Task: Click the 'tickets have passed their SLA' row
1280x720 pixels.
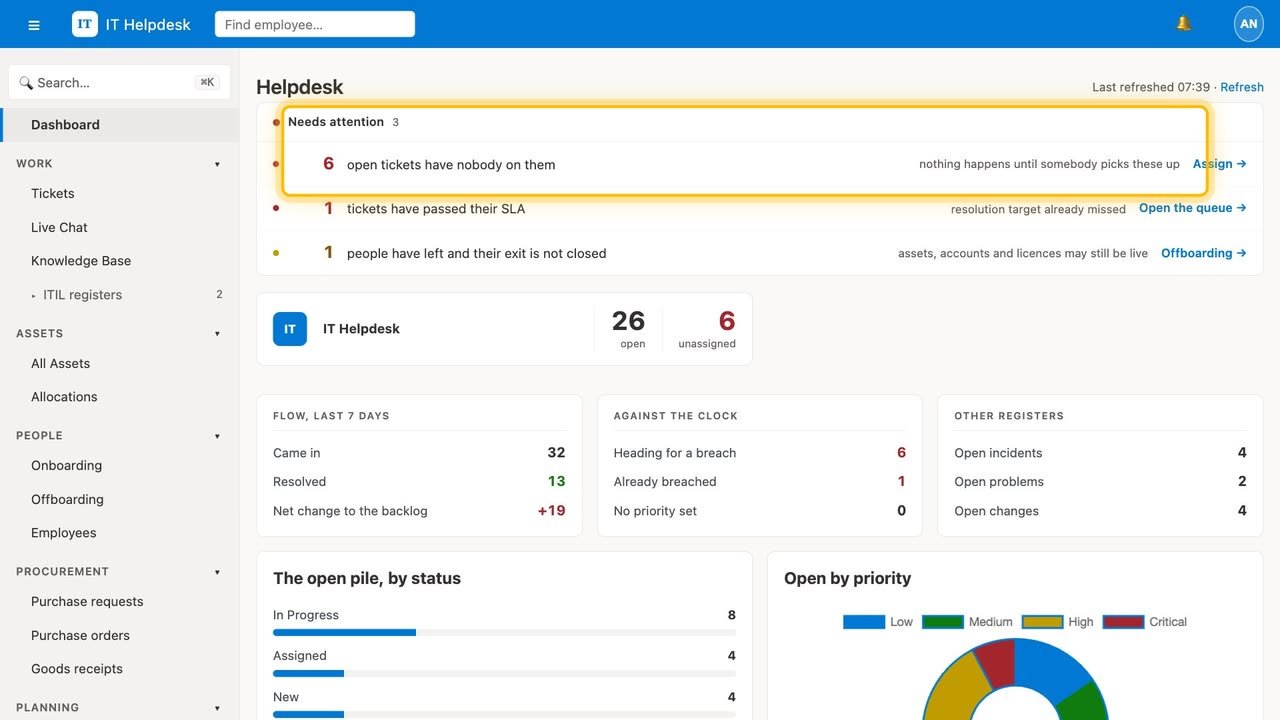Action: pyautogui.click(x=760, y=208)
